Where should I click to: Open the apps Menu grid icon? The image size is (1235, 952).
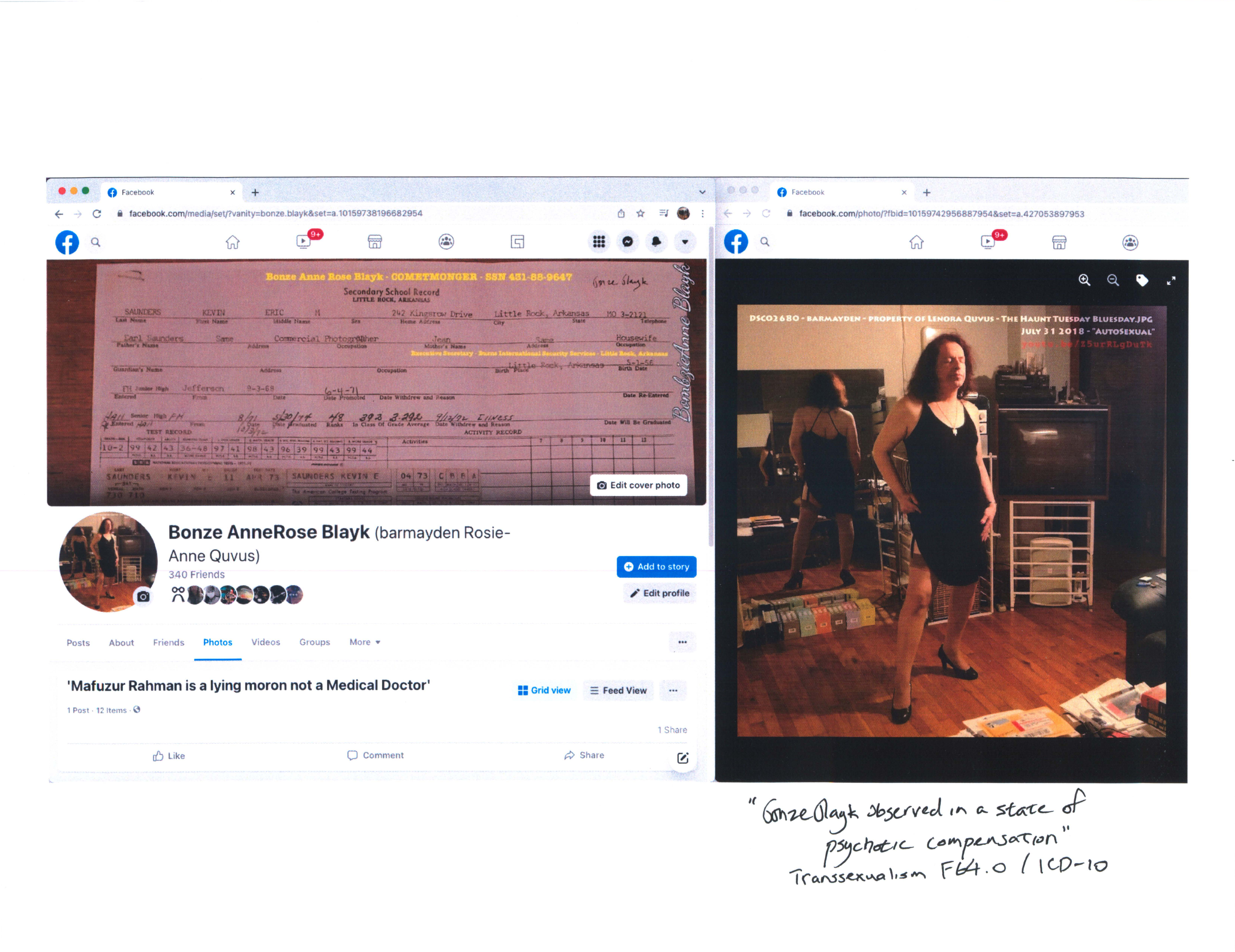coord(598,242)
